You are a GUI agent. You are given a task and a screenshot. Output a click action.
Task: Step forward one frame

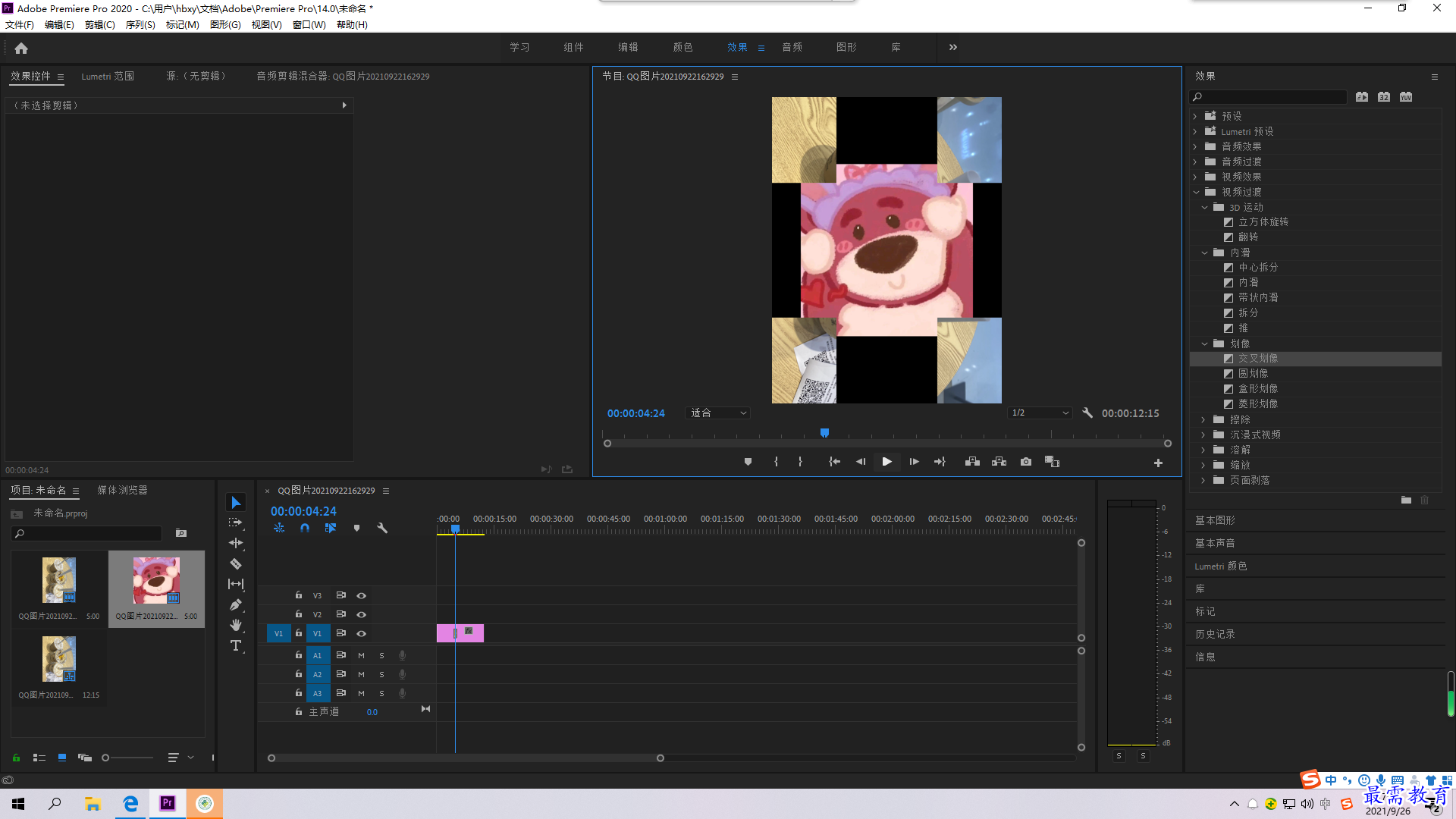914,462
